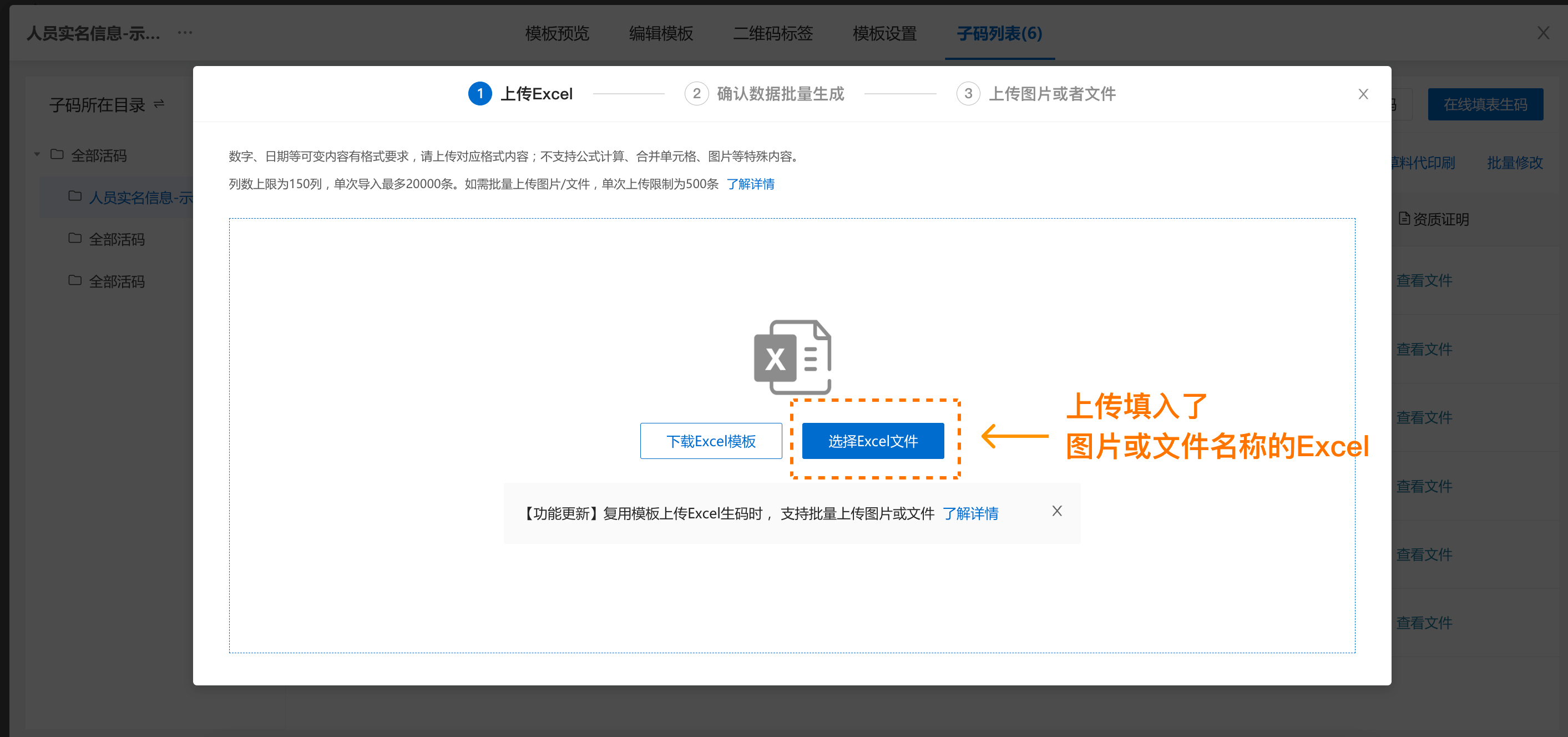The height and width of the screenshot is (737, 1568).
Task: Close the template page with top-right X
Action: pyautogui.click(x=1543, y=33)
